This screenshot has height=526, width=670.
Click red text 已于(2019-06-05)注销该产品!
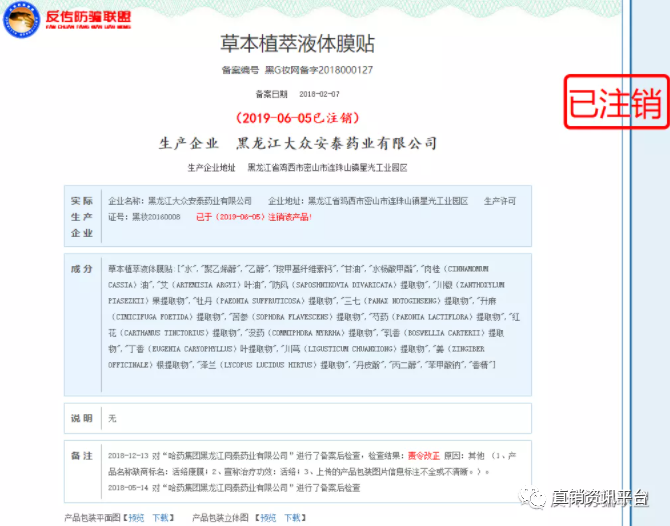(x=254, y=217)
